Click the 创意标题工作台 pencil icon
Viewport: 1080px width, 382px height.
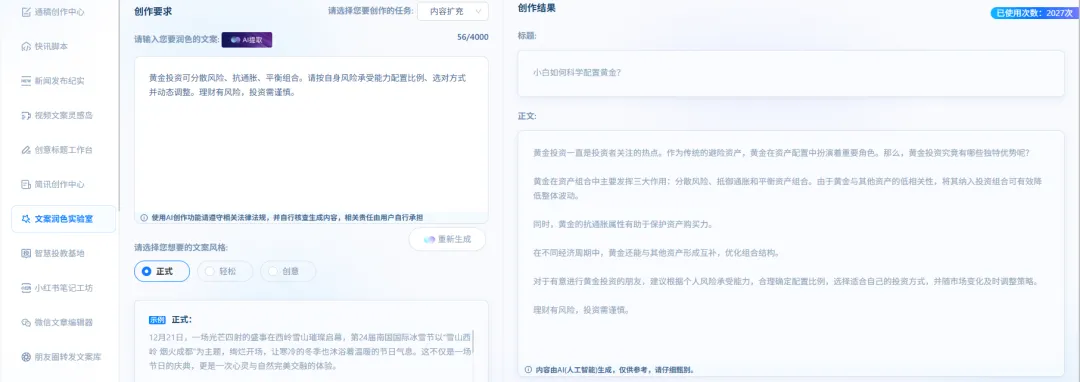(26, 149)
